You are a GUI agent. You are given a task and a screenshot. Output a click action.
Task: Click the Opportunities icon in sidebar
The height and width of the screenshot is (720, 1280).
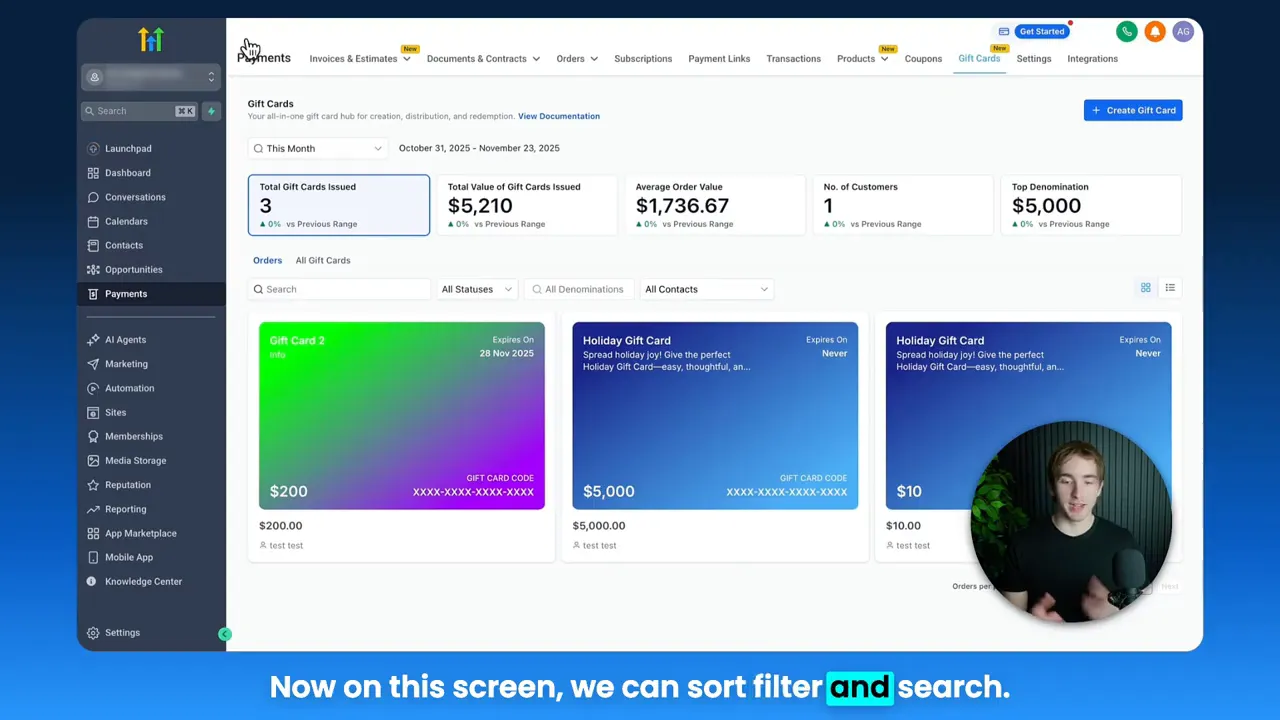93,269
